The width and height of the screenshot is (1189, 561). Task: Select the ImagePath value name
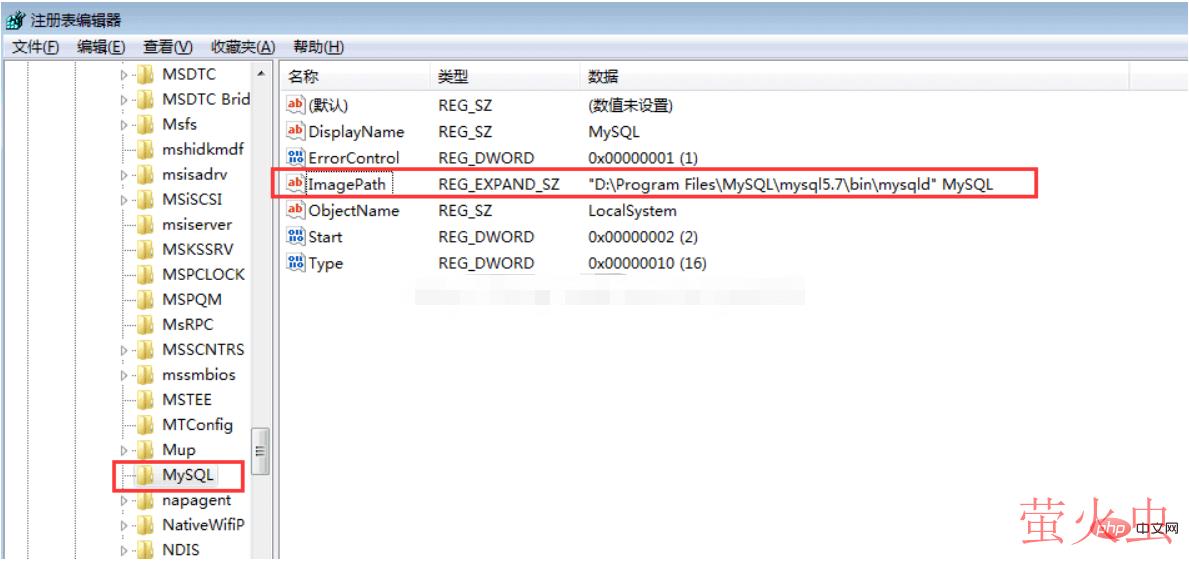click(347, 183)
